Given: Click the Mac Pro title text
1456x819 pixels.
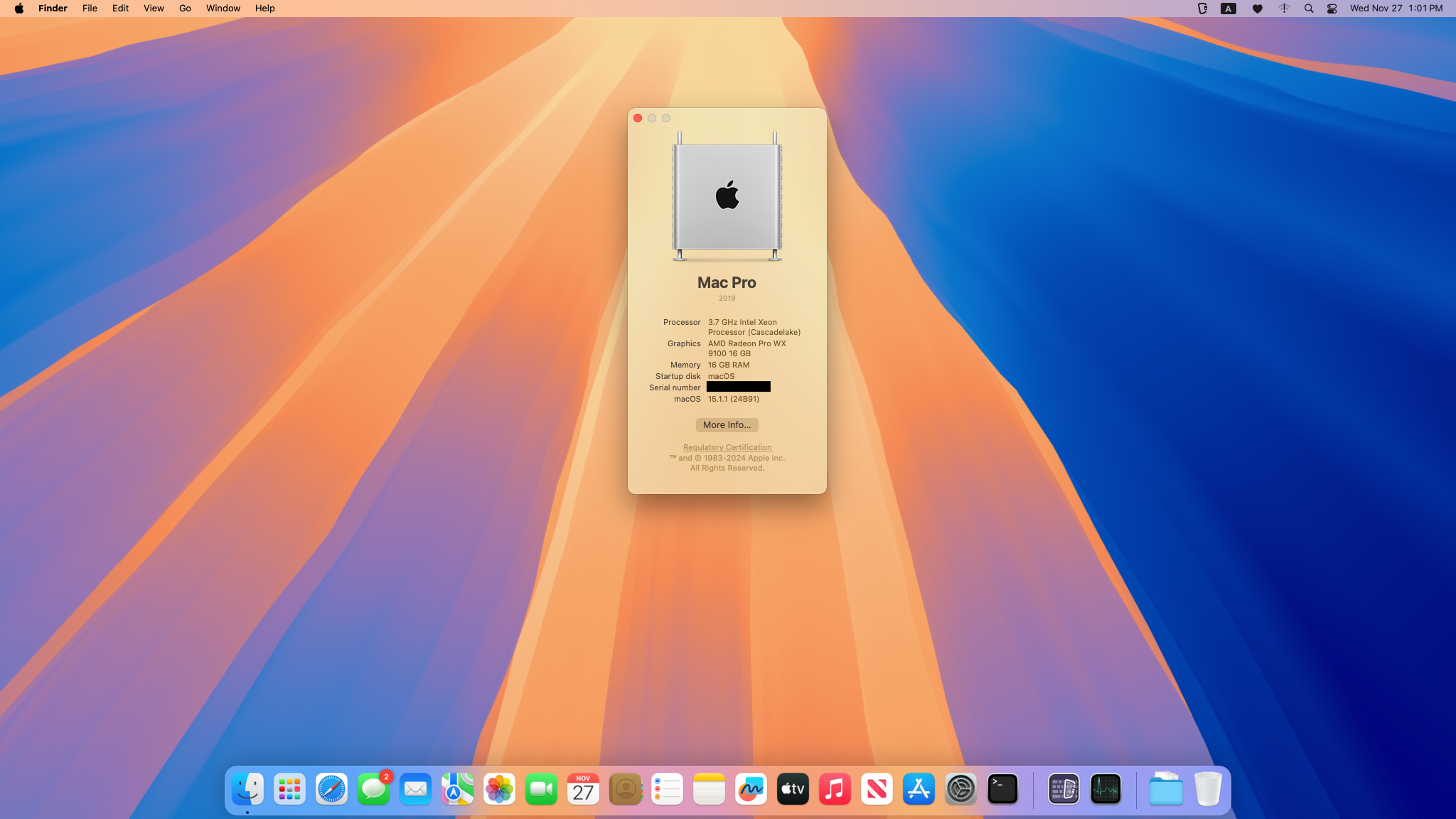Looking at the screenshot, I should [x=727, y=282].
